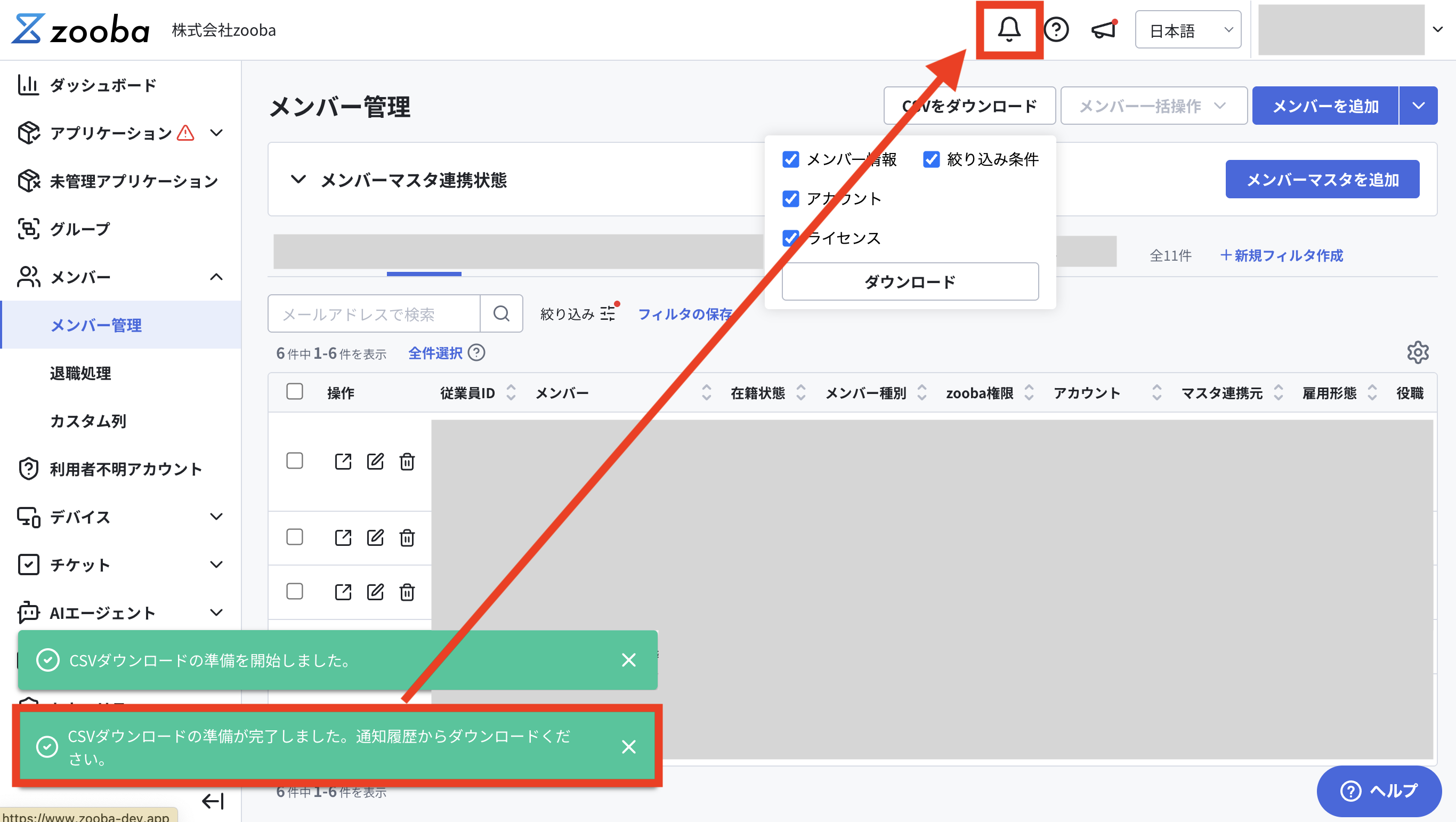The width and height of the screenshot is (1456, 822).
Task: Delete the third member row
Action: click(407, 592)
